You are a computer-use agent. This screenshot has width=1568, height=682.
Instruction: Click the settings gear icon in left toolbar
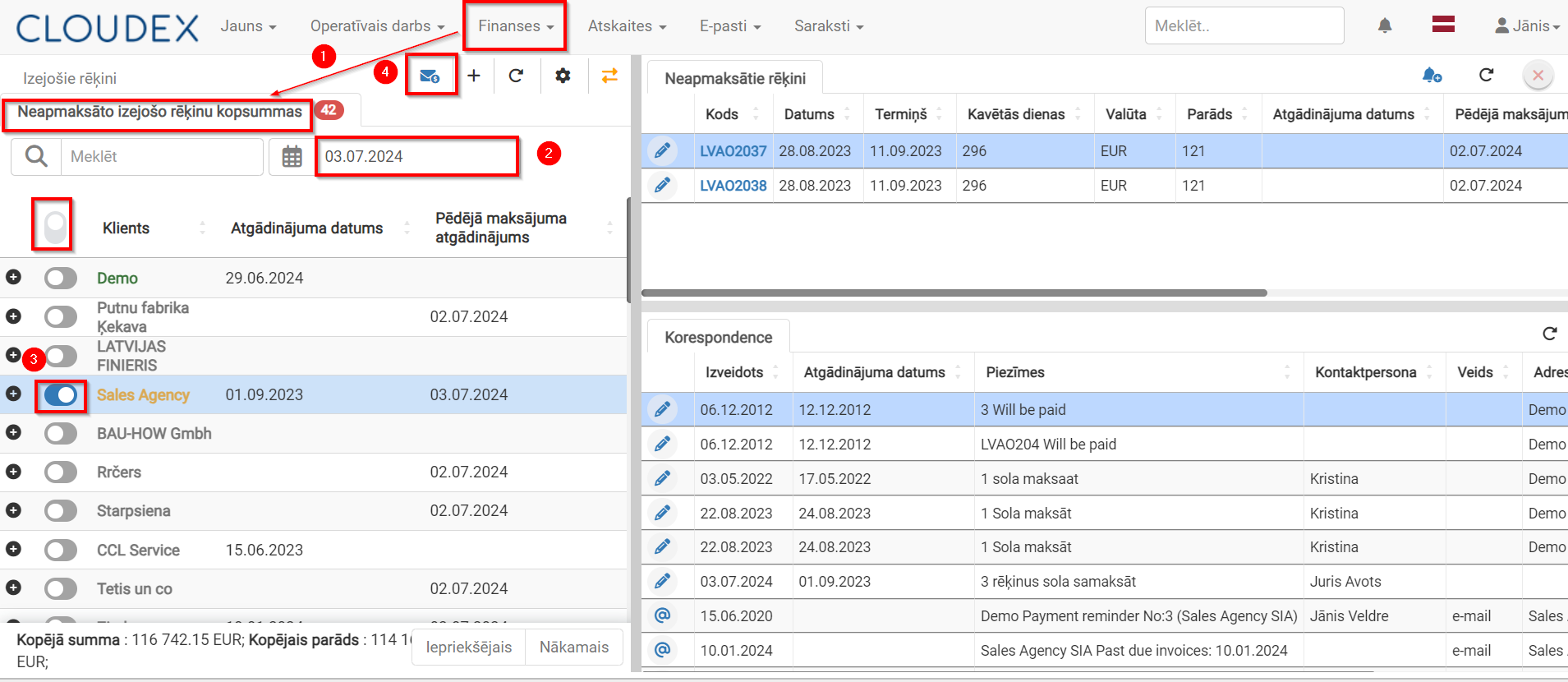pos(563,76)
